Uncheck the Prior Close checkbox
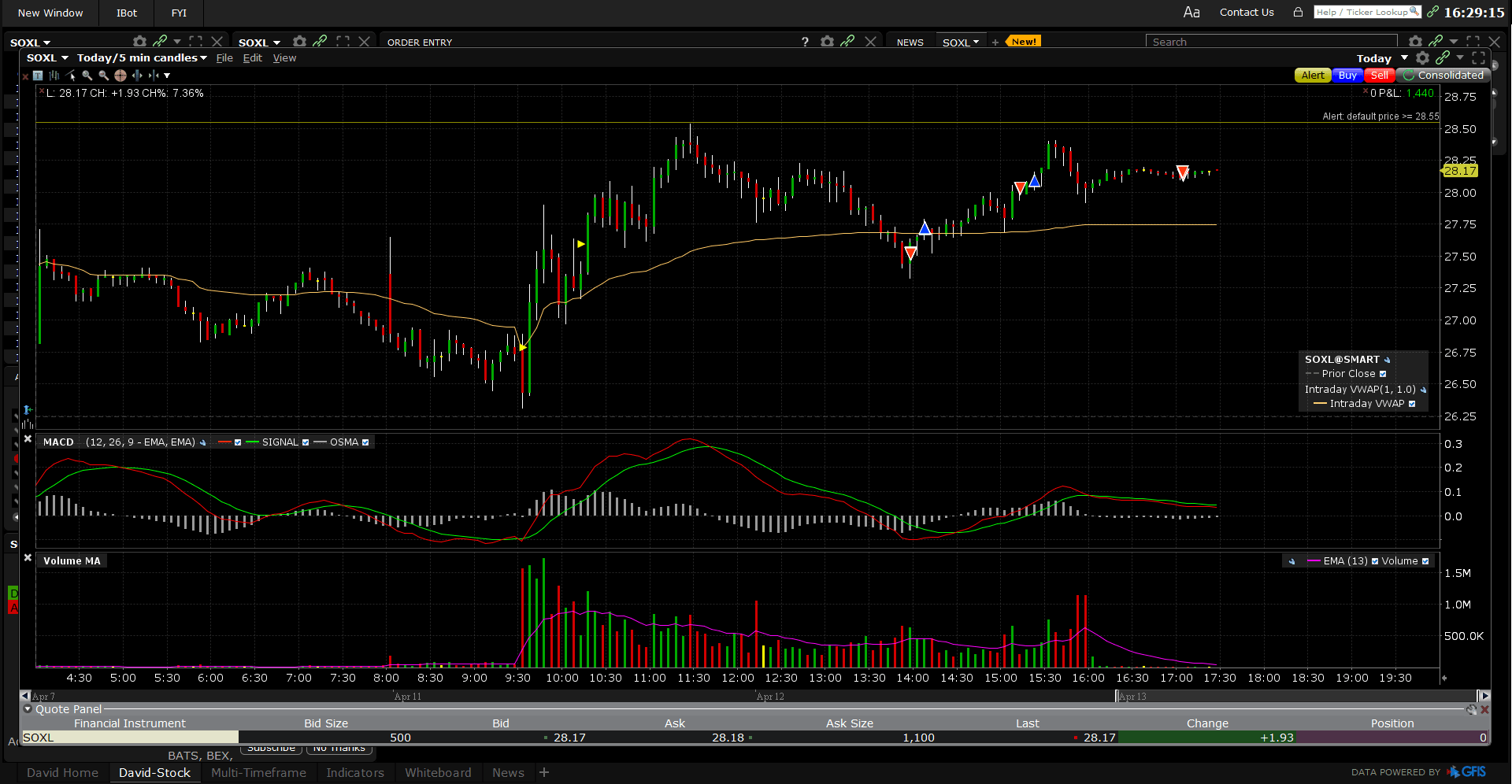 coord(1383,374)
